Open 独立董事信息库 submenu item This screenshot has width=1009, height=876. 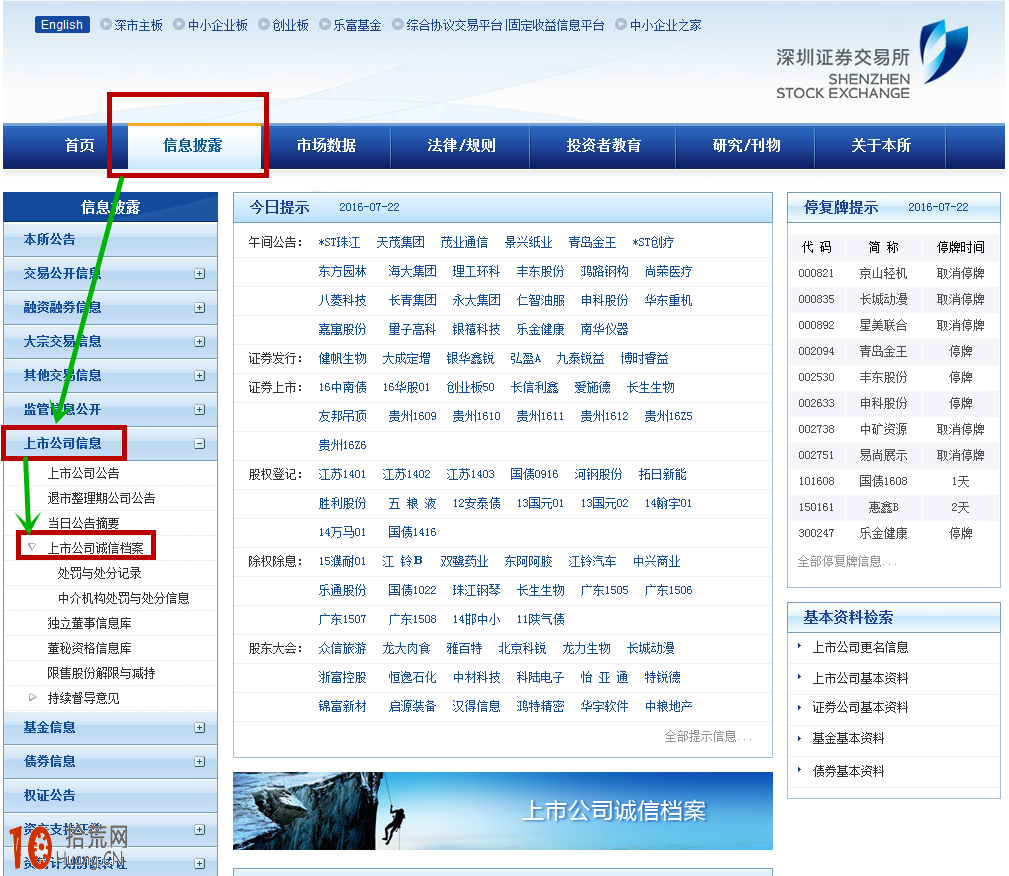(89, 623)
